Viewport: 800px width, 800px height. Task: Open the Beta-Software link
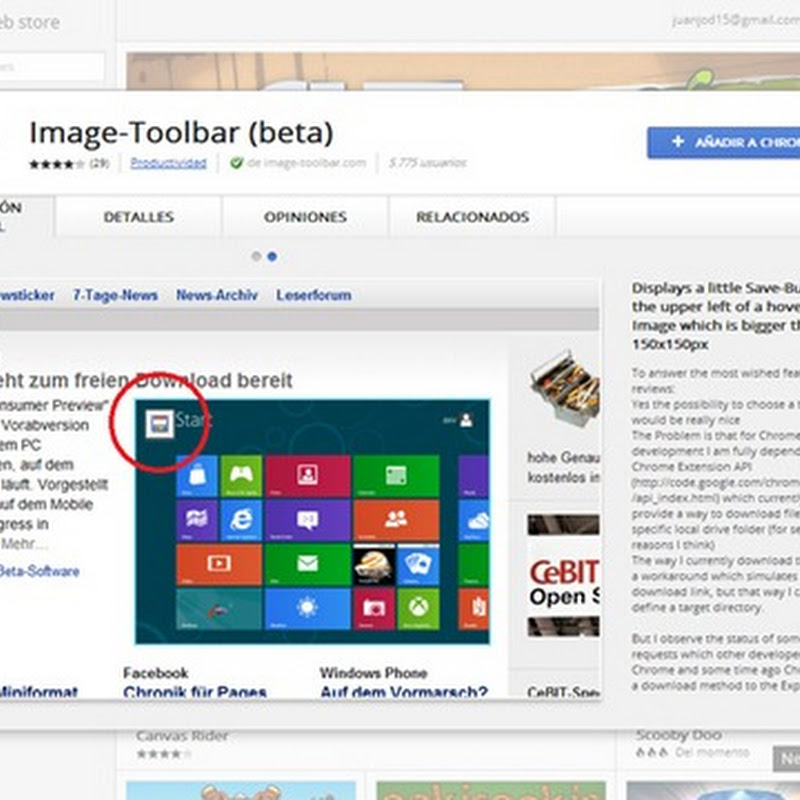point(39,571)
